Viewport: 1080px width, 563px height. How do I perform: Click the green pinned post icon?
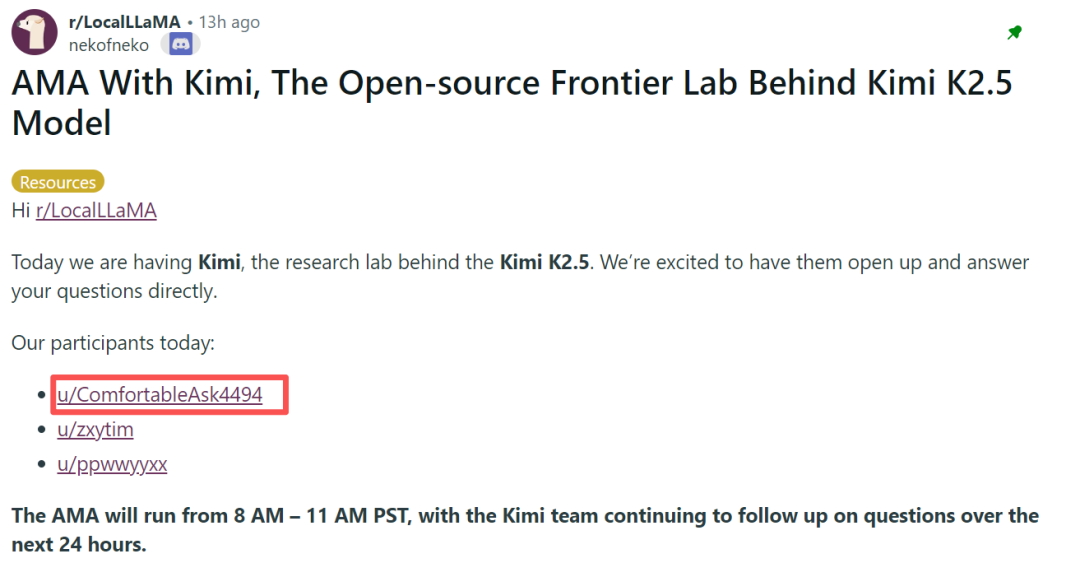click(x=1014, y=33)
